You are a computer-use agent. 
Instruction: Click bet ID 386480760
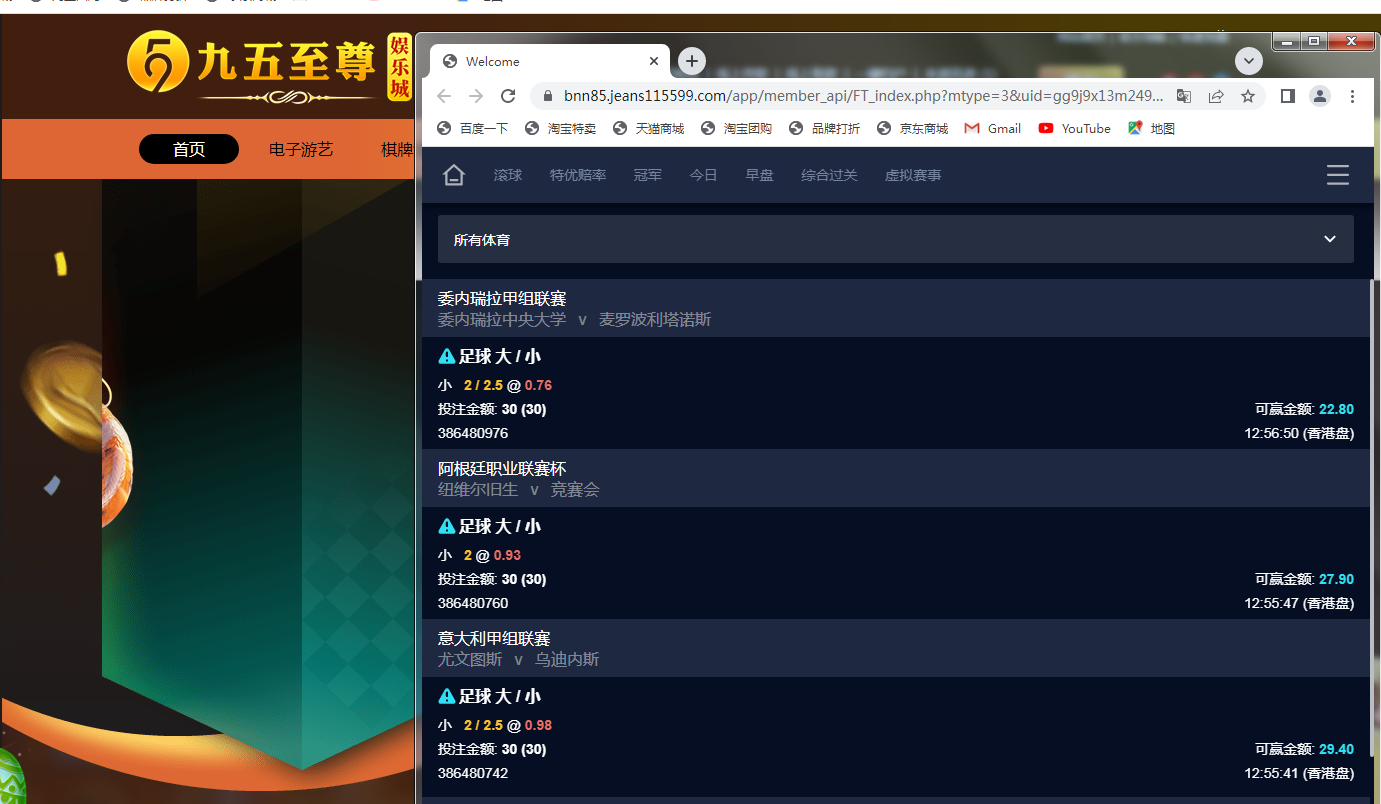[473, 603]
